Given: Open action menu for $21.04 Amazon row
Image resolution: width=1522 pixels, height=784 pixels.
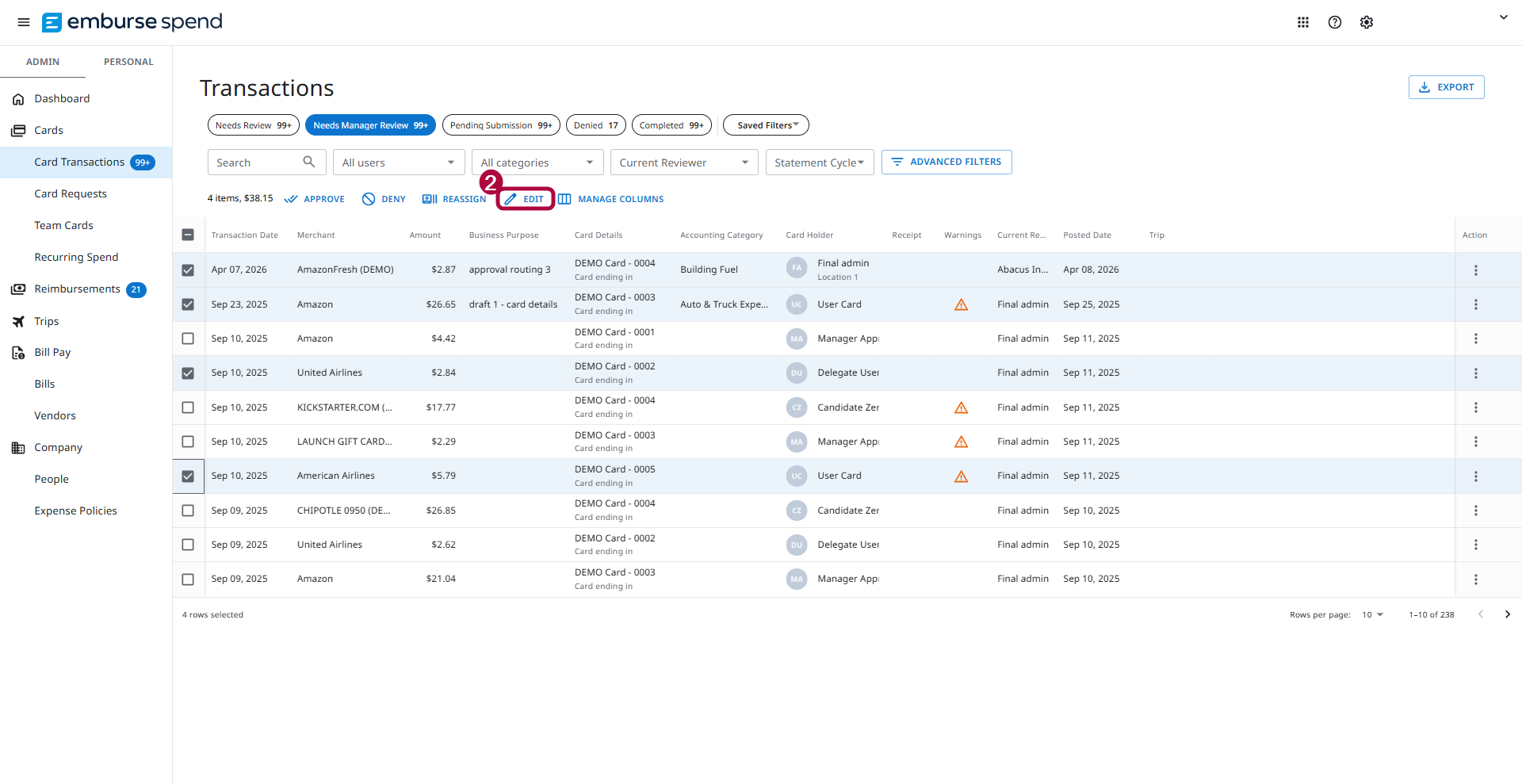Looking at the screenshot, I should tap(1476, 579).
